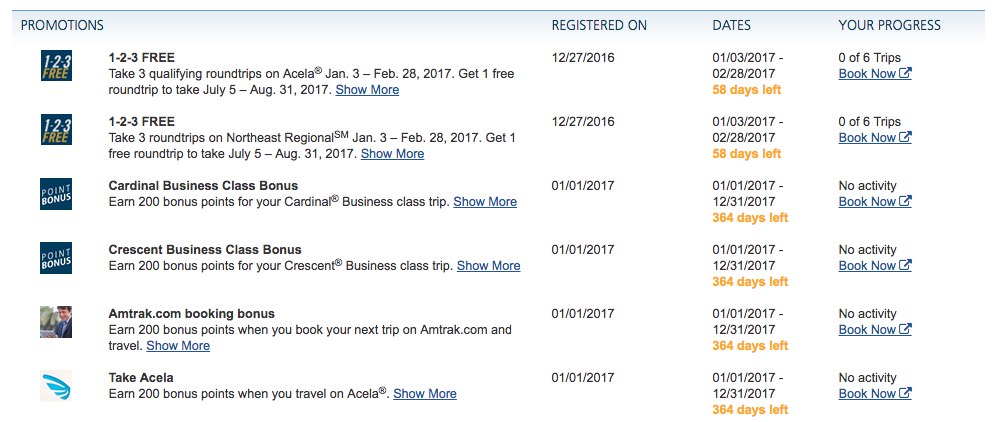Click the Take Acela promotion title
Screen dimensions: 992x422
click(x=141, y=378)
